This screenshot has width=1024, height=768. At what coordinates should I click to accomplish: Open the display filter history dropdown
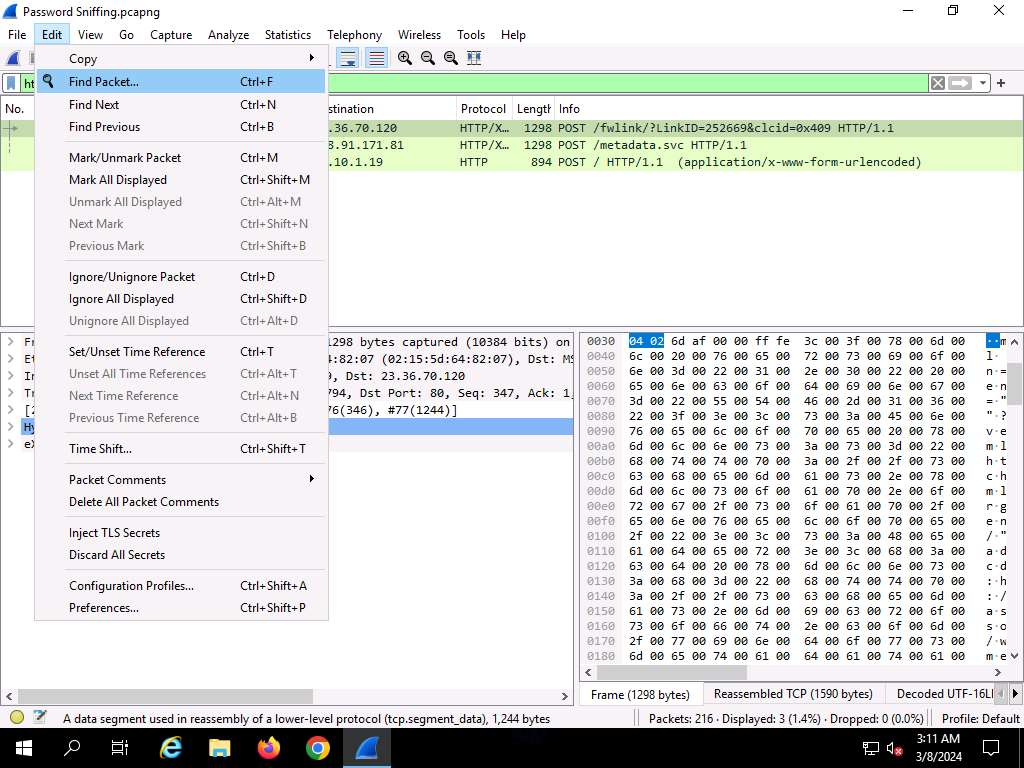point(984,83)
